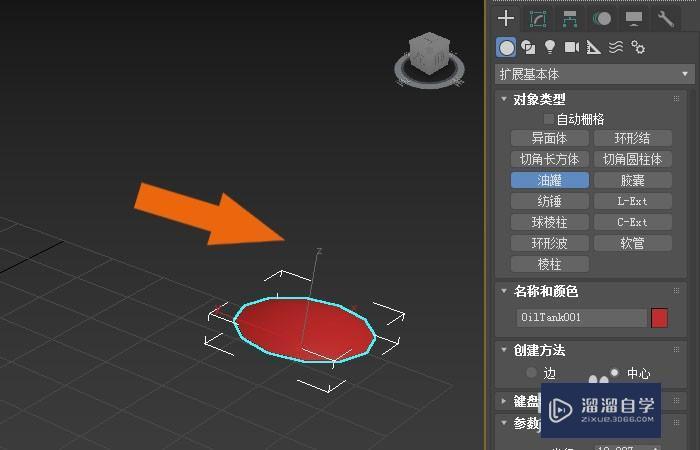The image size is (700, 450).
Task: Click the 球棱柱 object button
Action: [550, 222]
